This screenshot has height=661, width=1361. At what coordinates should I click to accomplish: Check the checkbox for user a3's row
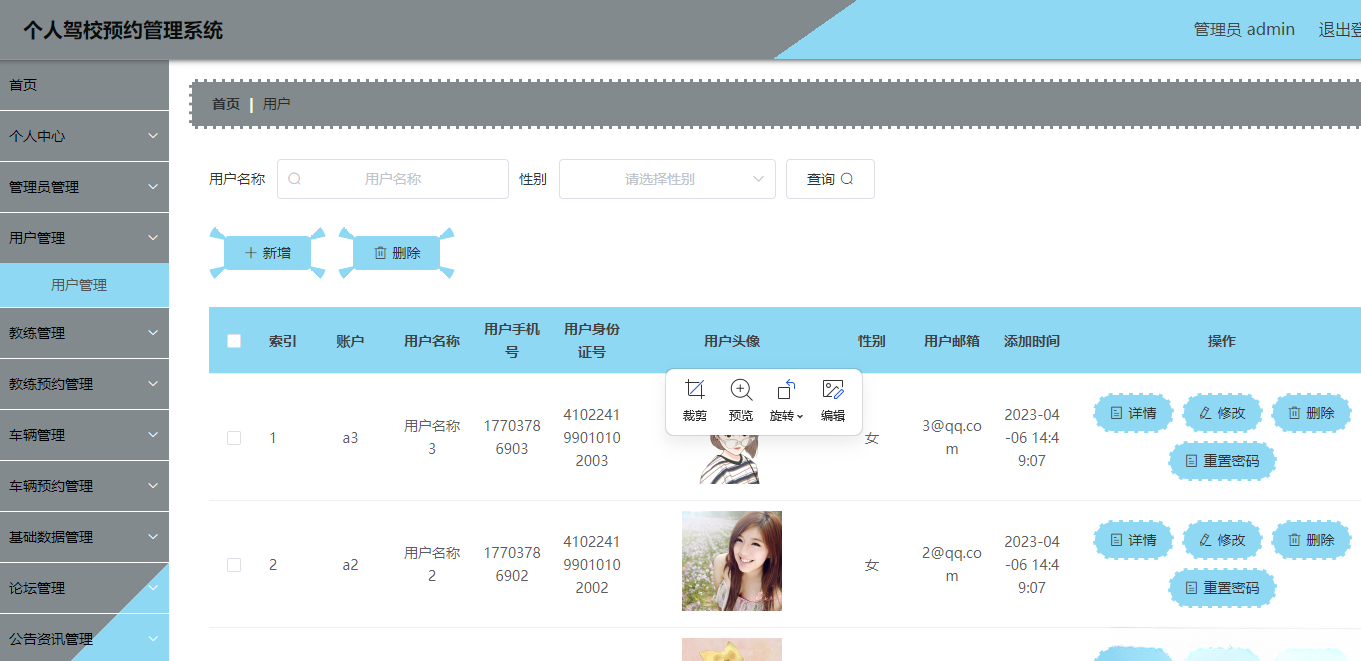pos(233,437)
